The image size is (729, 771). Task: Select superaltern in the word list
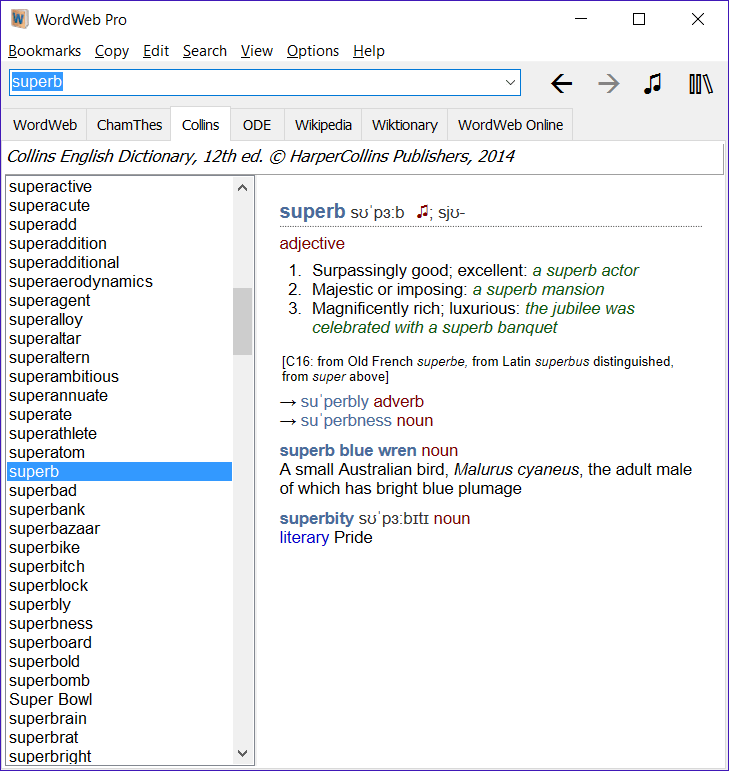pos(119,357)
